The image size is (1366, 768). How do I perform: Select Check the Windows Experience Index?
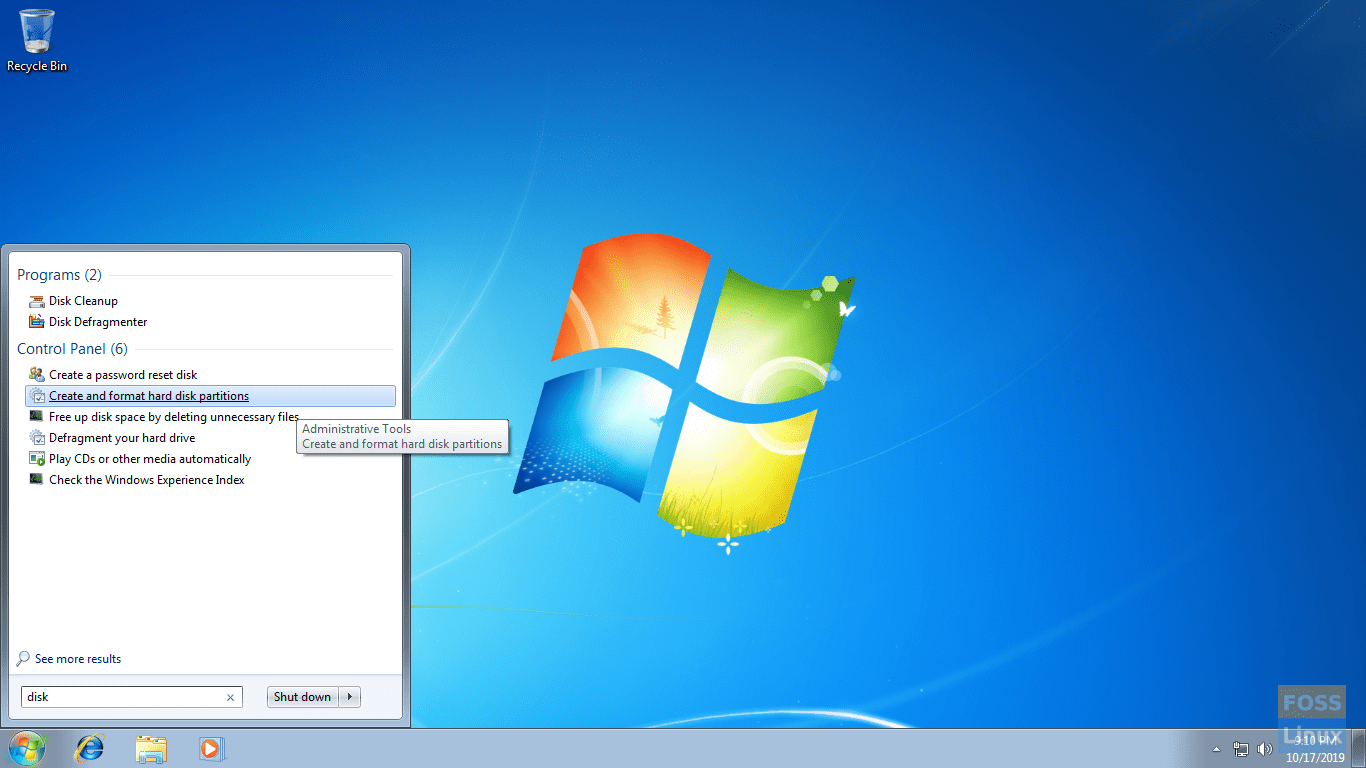[146, 479]
